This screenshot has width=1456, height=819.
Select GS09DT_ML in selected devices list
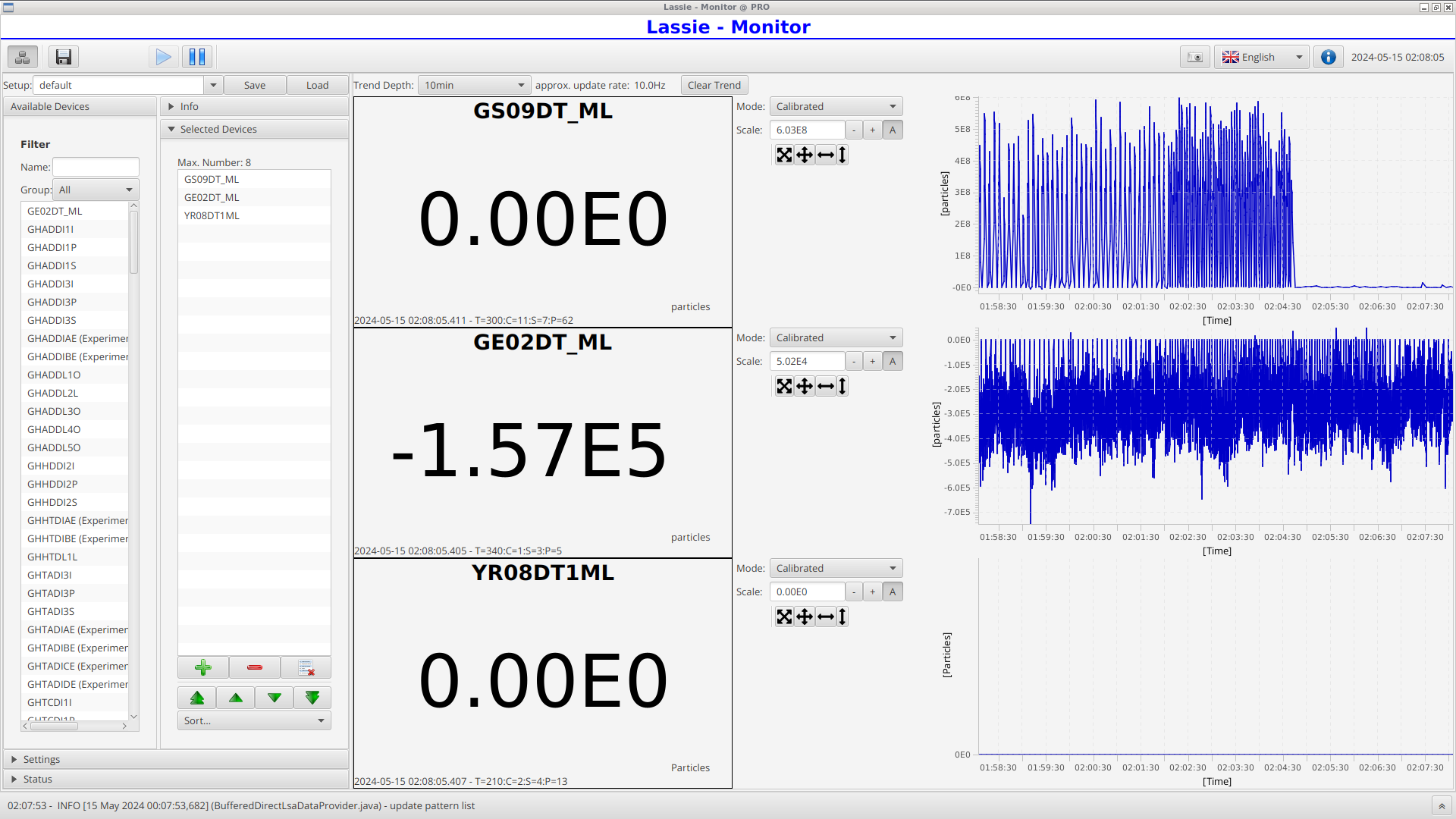coord(254,180)
